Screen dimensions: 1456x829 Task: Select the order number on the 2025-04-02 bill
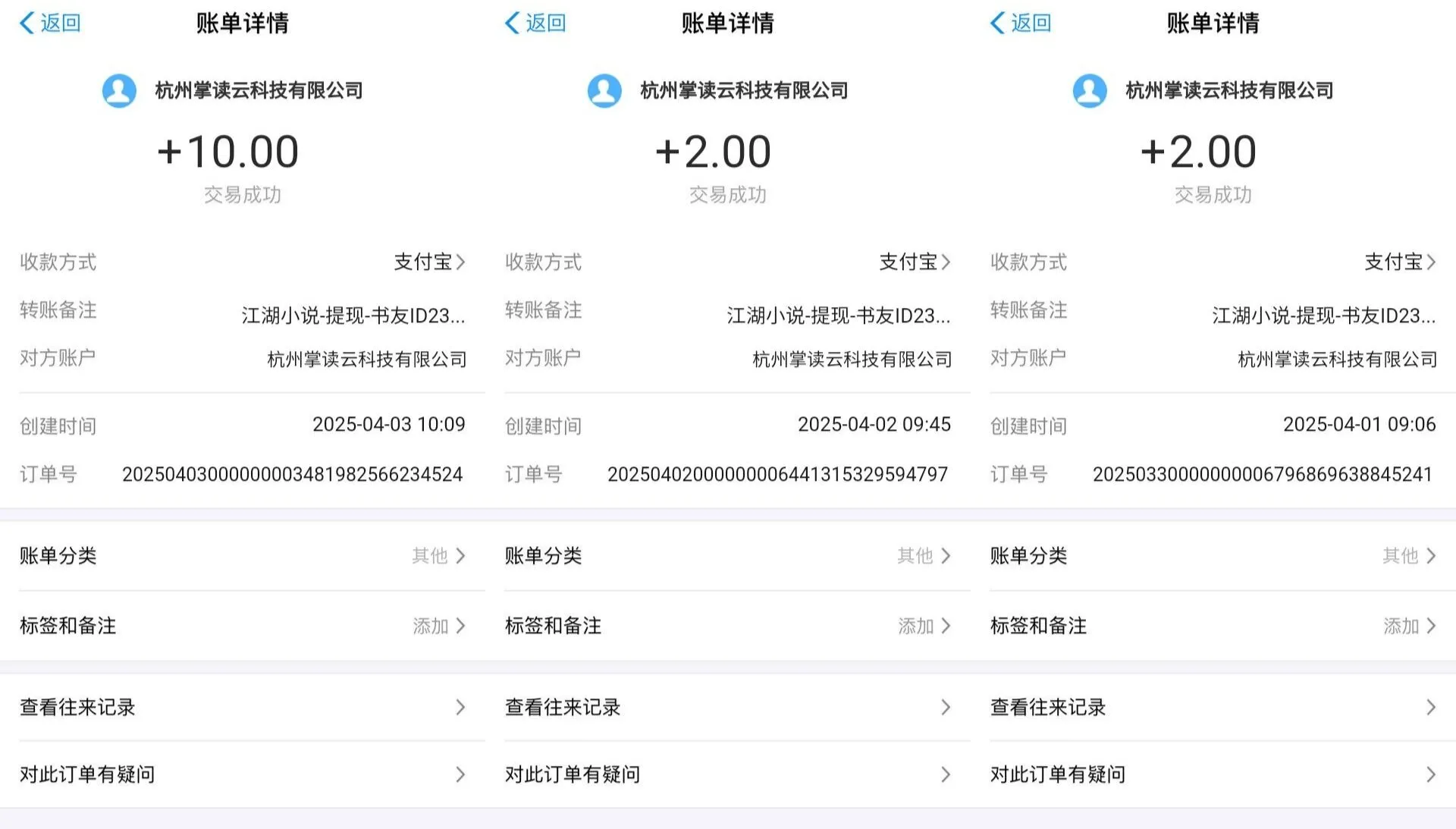[778, 473]
